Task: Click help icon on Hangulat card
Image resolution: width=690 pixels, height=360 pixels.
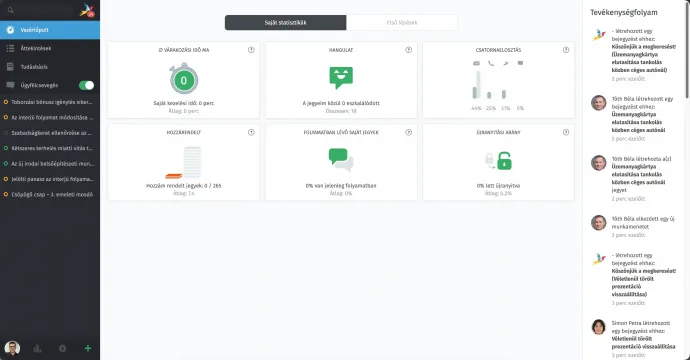Action: coord(408,50)
